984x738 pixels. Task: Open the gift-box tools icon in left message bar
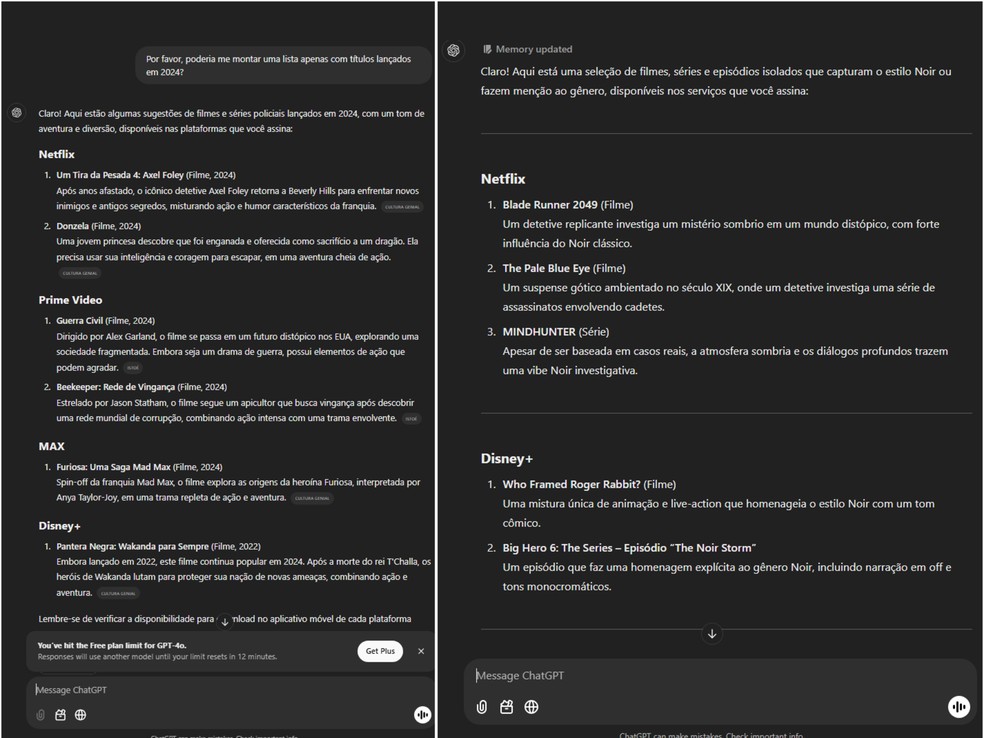60,715
